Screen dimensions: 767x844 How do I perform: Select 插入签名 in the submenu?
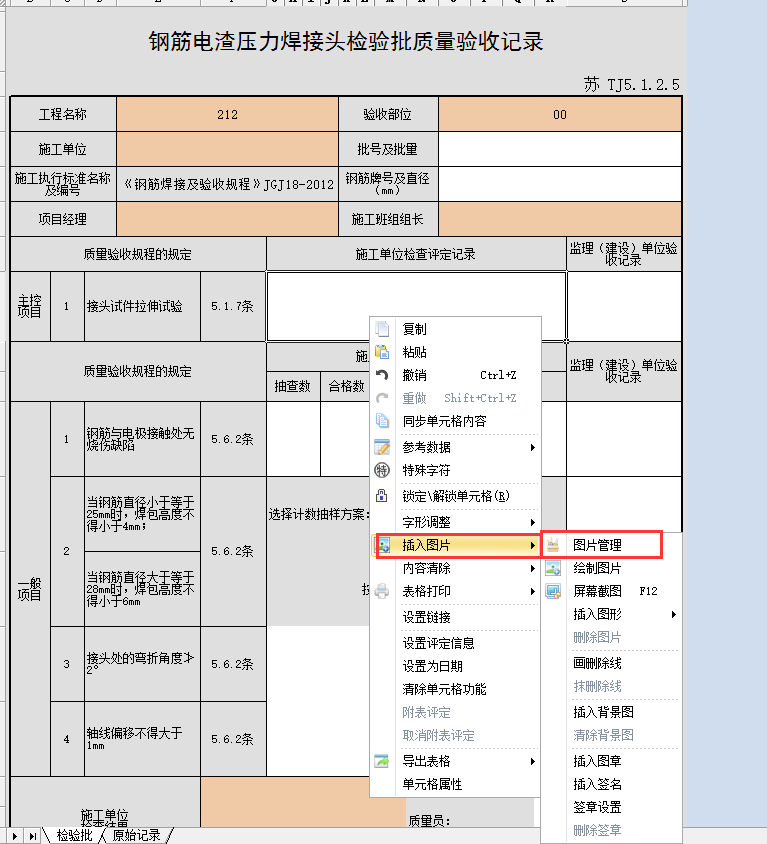coord(597,784)
